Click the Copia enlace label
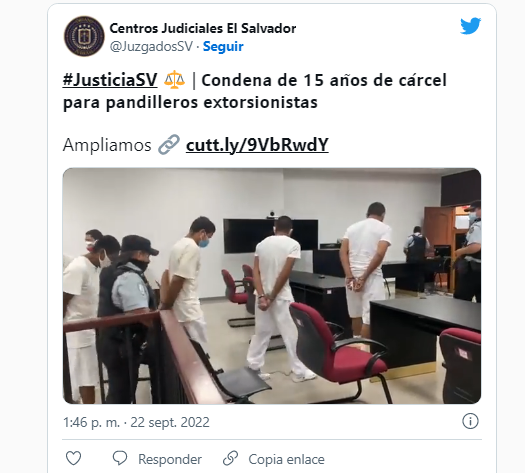This screenshot has height=473, width=525. click(286, 459)
